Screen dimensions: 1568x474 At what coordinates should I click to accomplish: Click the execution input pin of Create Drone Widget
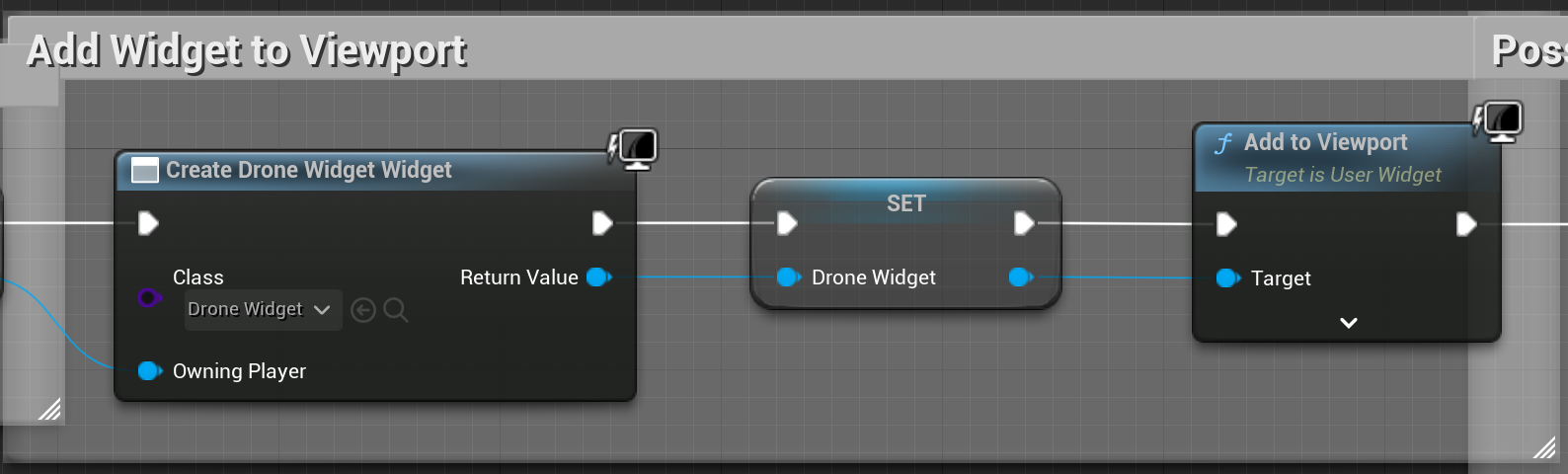[x=148, y=223]
